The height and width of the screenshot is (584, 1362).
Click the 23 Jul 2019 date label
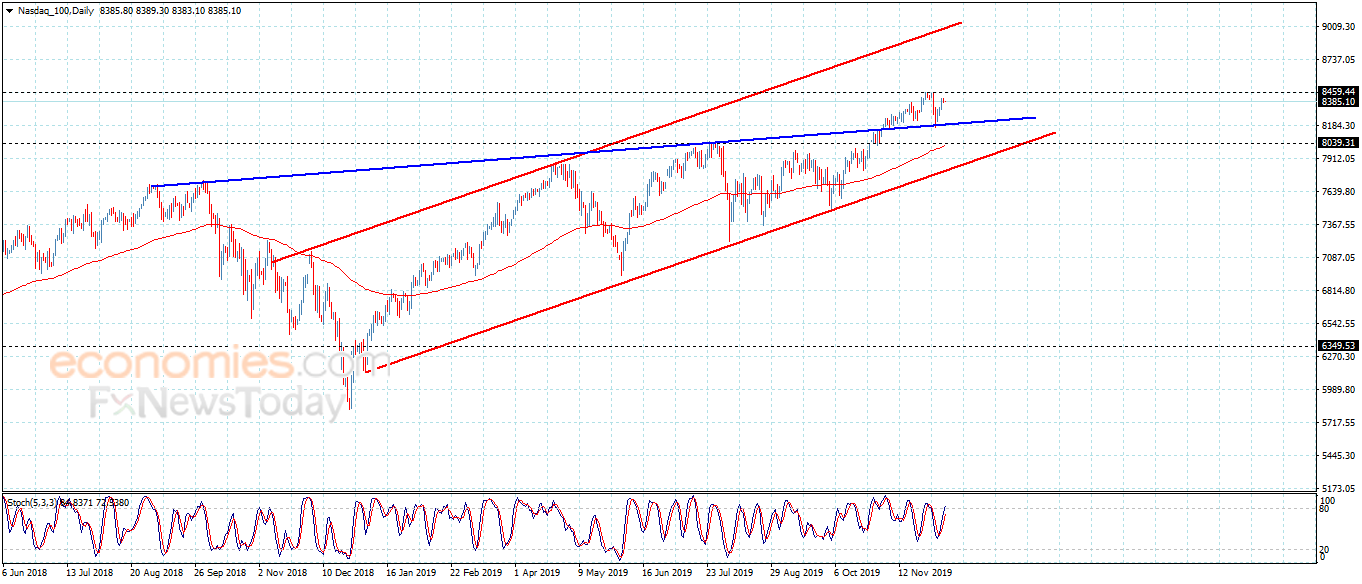pos(731,573)
